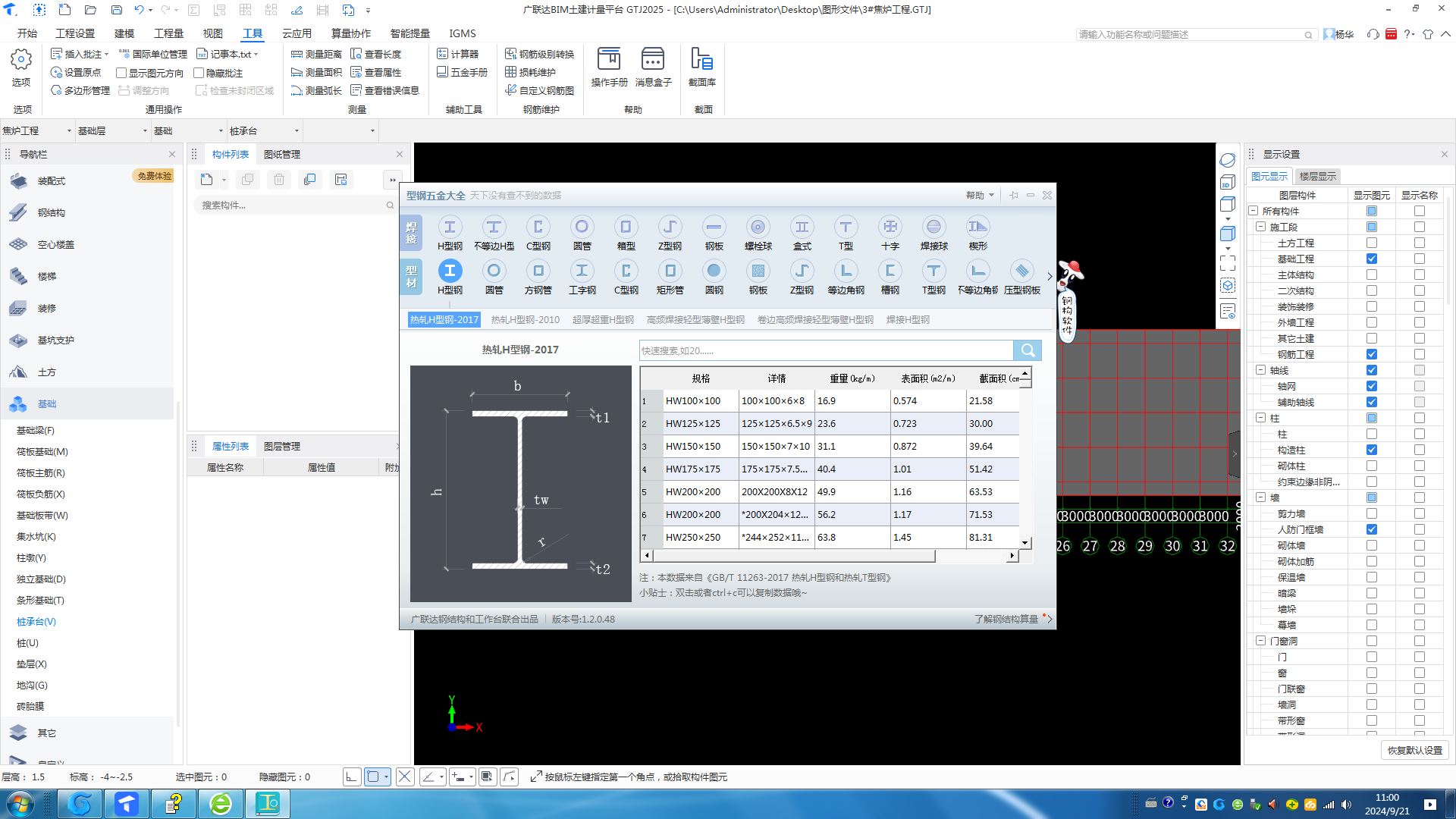Open 基坑支护 navigation category
1456x819 pixels.
(55, 340)
